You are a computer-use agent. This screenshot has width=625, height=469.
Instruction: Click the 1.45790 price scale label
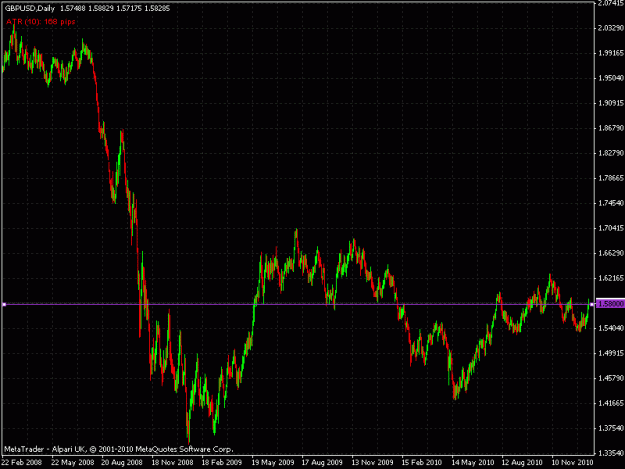pos(611,378)
